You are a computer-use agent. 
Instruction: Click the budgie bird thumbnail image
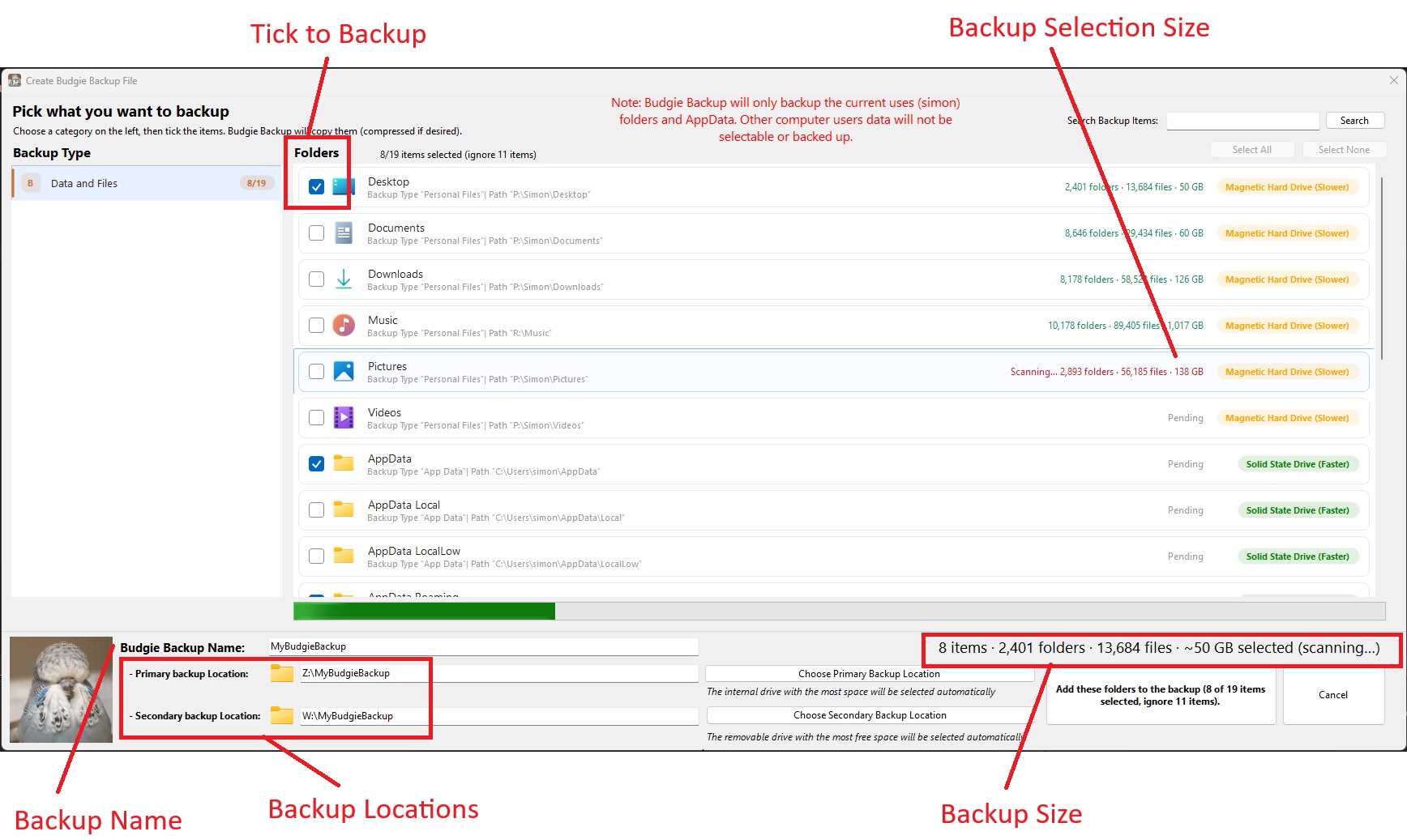(x=61, y=689)
